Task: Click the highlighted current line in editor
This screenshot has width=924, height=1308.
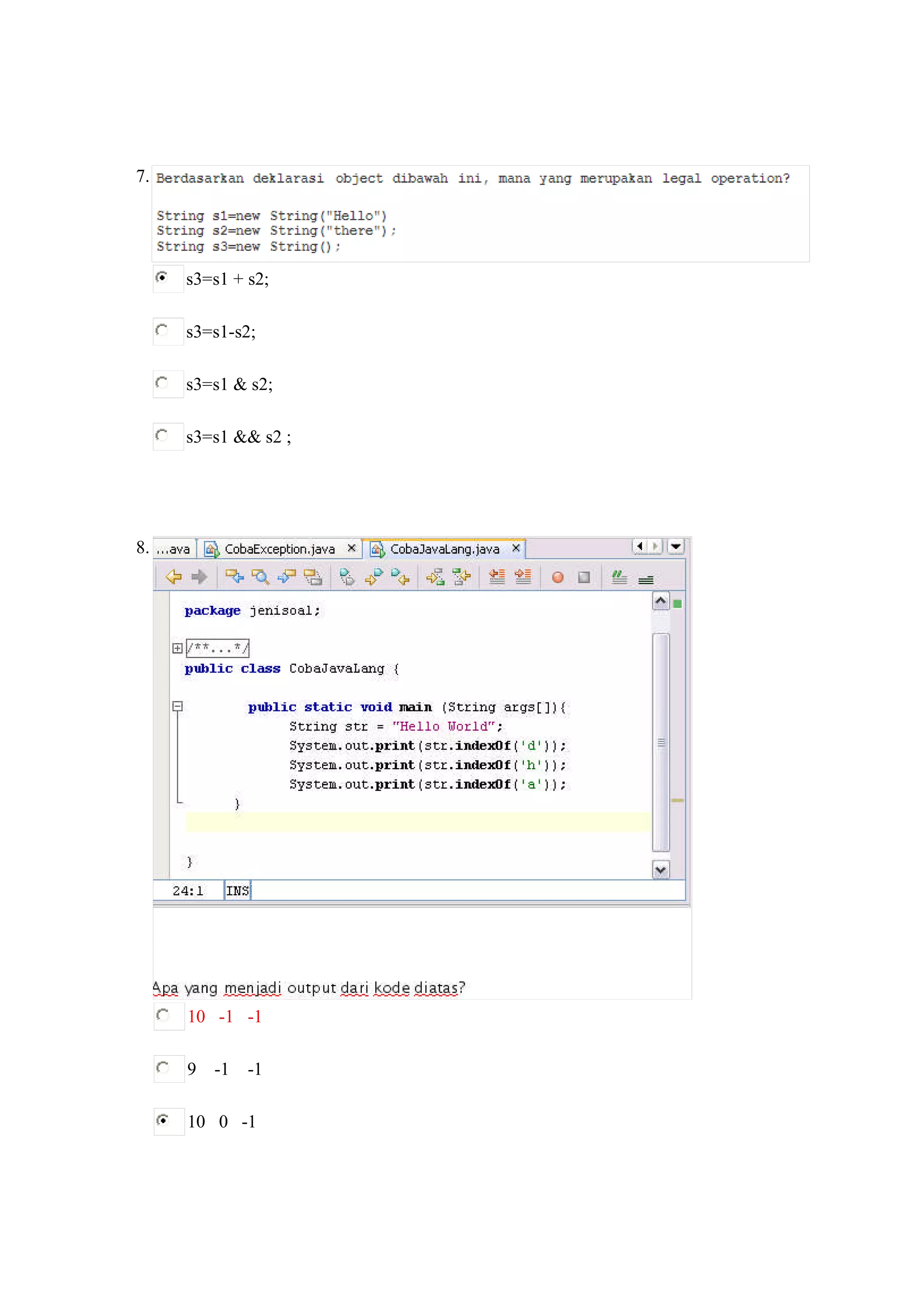Action: [x=418, y=822]
